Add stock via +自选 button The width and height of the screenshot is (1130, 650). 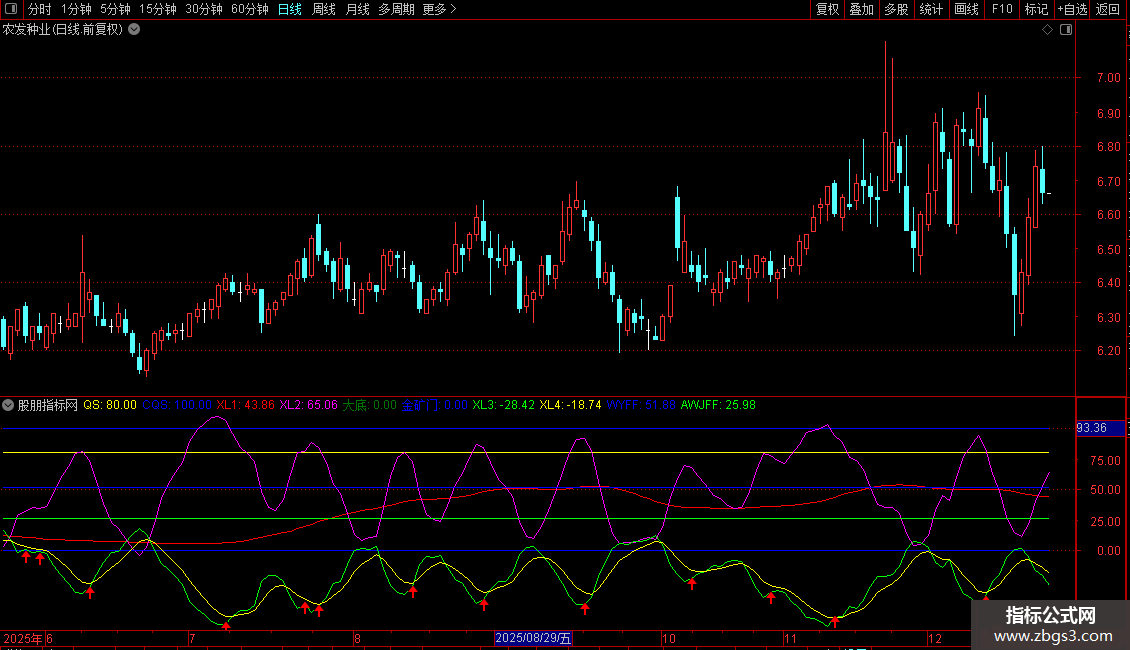1072,10
